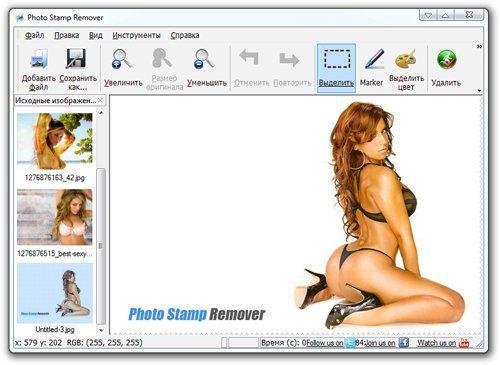Choose the Выделить цвет palette tool
This screenshot has height=365, width=500.
click(406, 59)
